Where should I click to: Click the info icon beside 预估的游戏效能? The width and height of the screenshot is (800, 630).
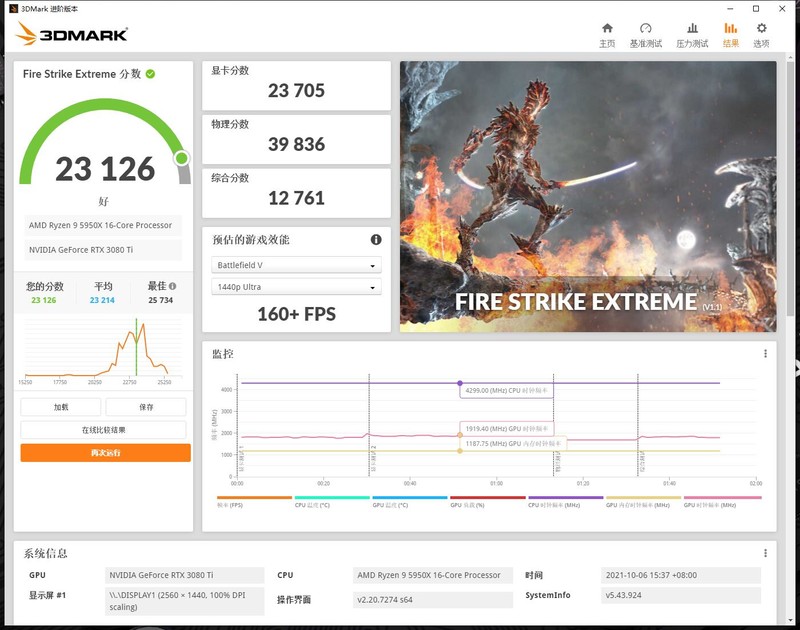tap(374, 238)
